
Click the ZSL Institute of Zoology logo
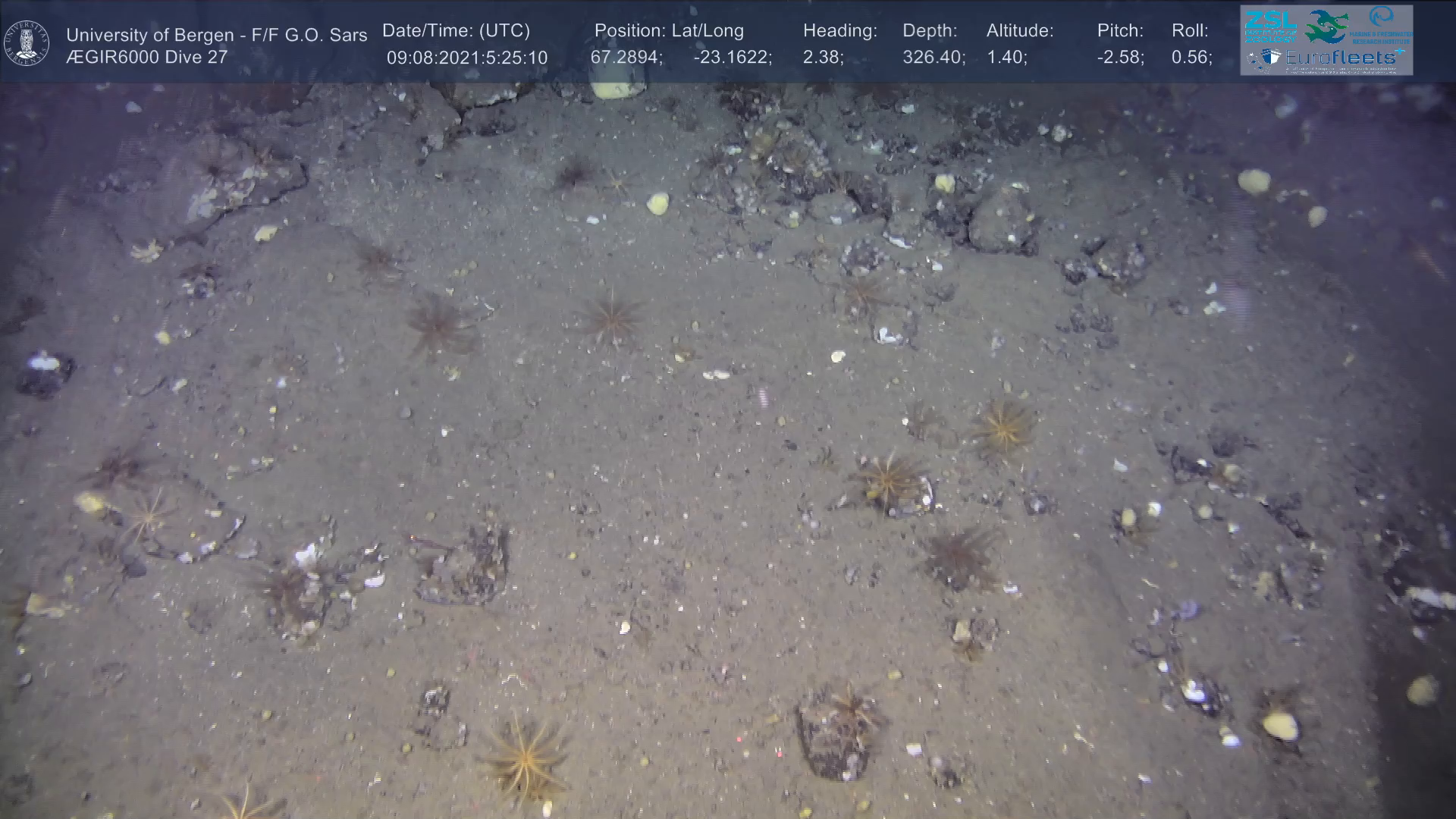click(1271, 27)
